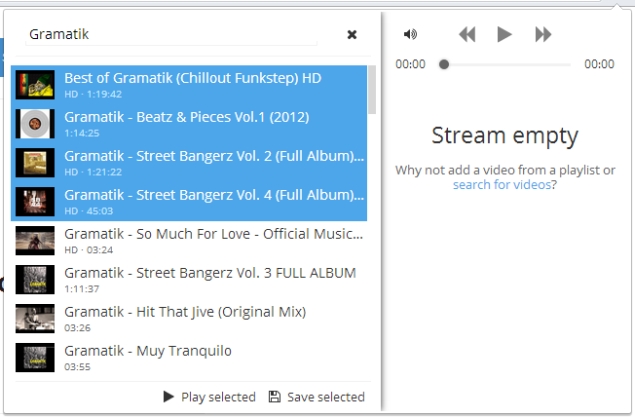Click the Gramatik search input field

(171, 34)
